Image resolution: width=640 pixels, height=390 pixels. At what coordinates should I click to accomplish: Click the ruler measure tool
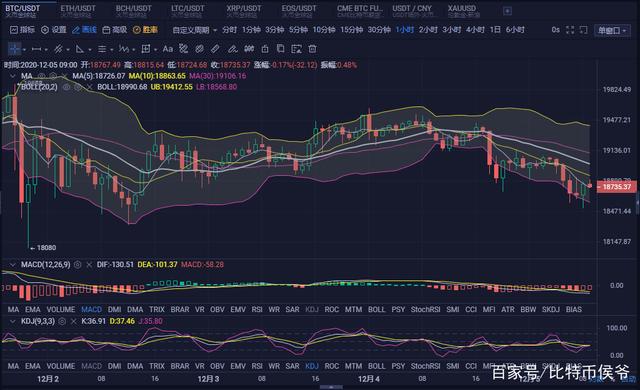tap(216, 49)
